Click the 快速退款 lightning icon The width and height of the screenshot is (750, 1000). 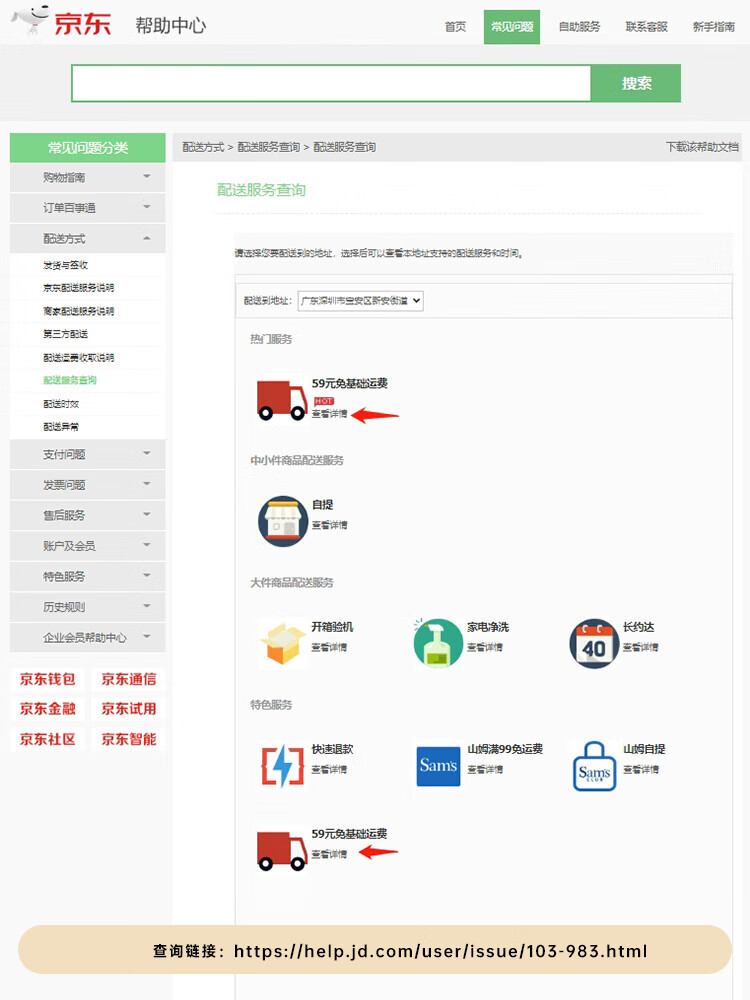283,765
